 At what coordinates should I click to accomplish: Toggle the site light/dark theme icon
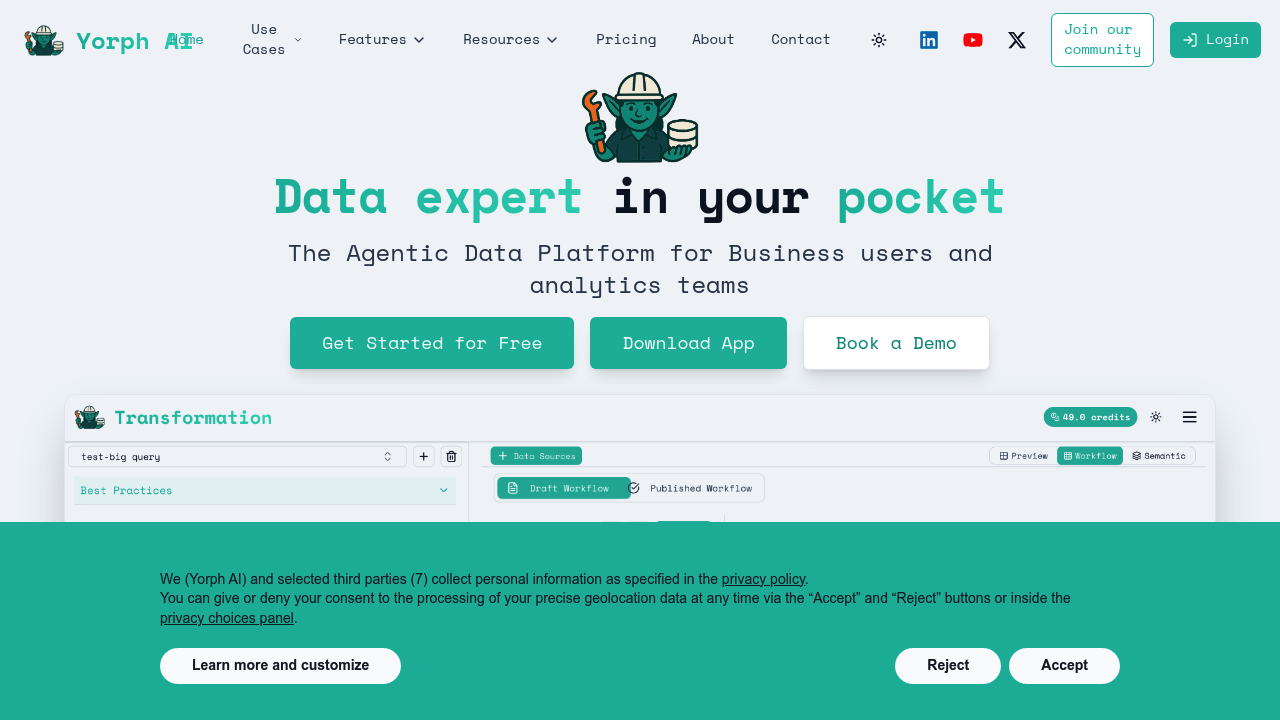tap(879, 40)
